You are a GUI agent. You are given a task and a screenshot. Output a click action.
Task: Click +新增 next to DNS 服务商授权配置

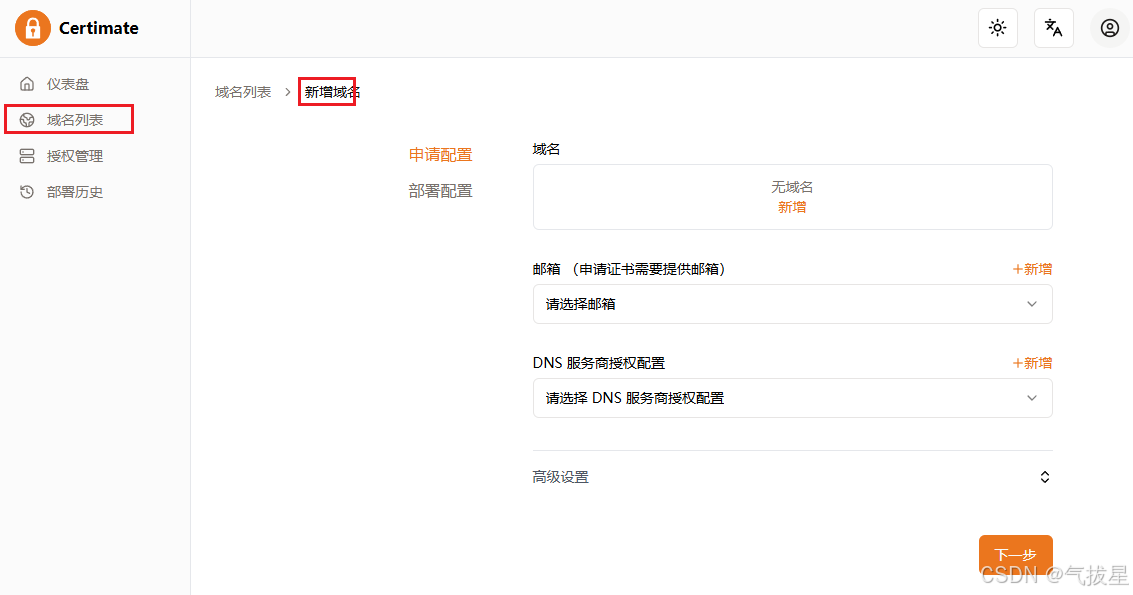[x=1032, y=363]
